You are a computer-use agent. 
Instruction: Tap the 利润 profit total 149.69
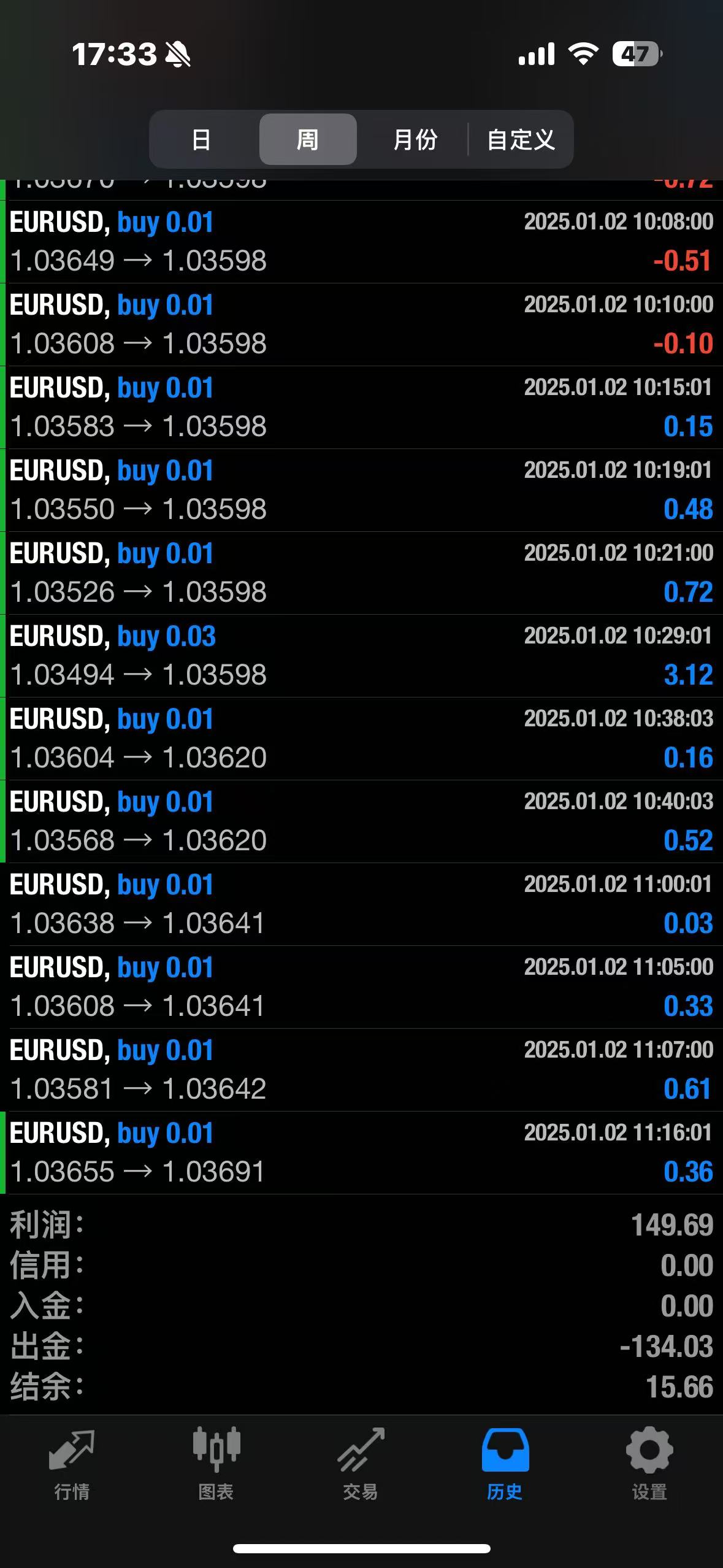tap(671, 1225)
